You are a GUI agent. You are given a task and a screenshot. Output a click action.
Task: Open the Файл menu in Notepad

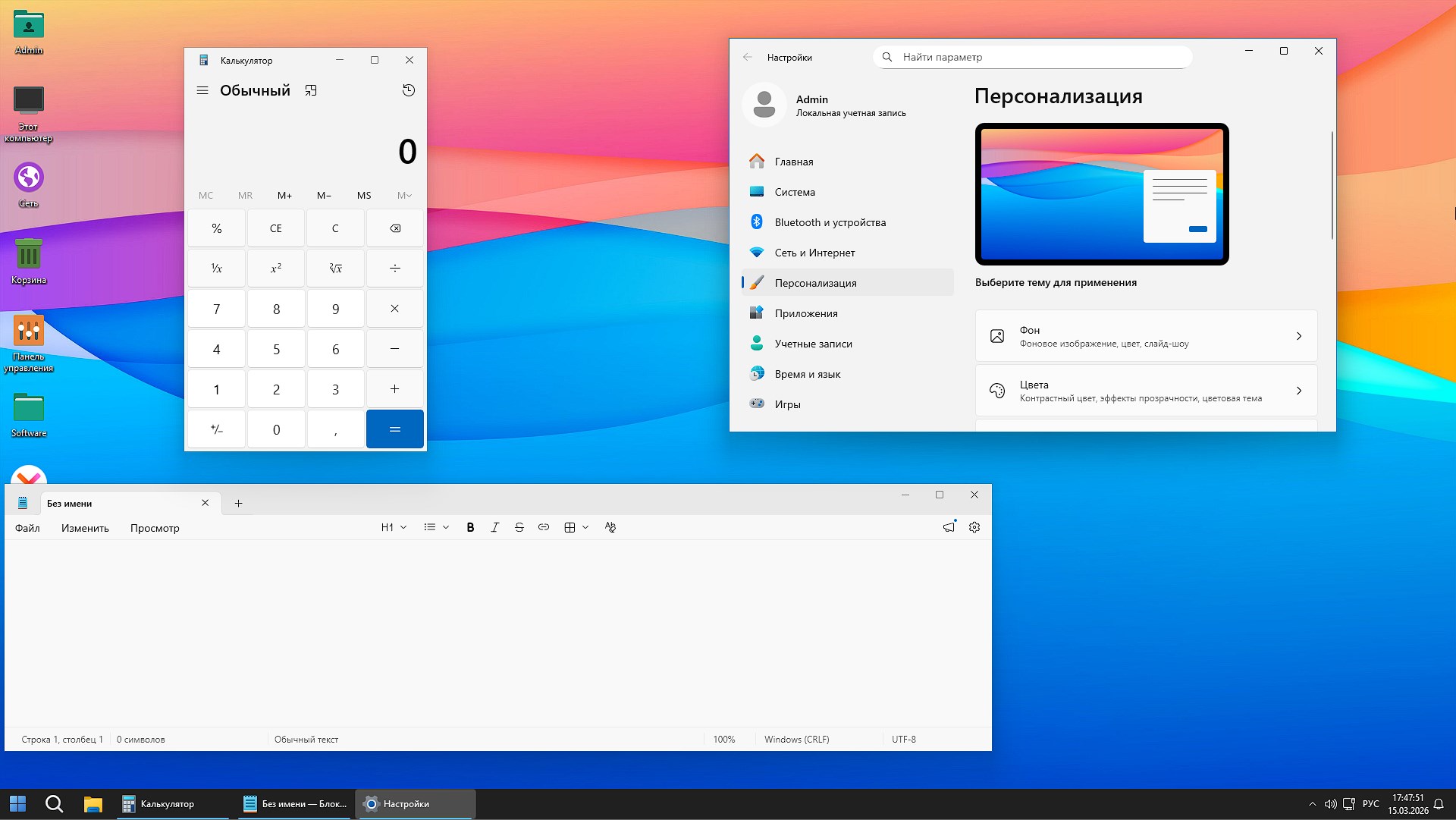(x=27, y=528)
